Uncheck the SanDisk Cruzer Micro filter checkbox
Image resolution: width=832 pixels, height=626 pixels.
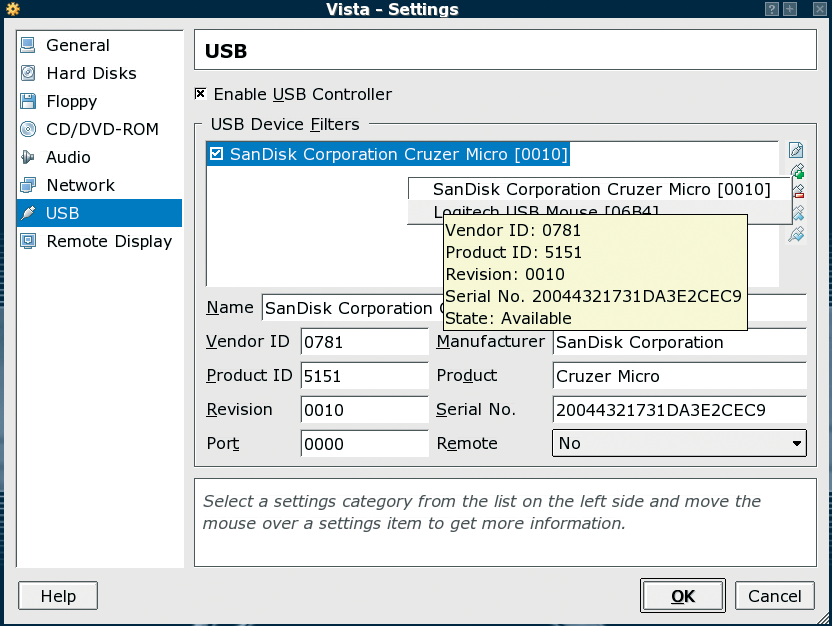coord(216,154)
